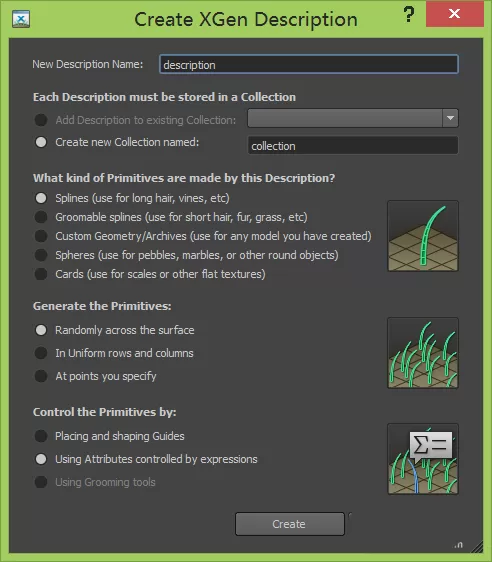The width and height of the screenshot is (492, 562).
Task: Click the 'Create XGen Description' window title
Action: point(246,19)
